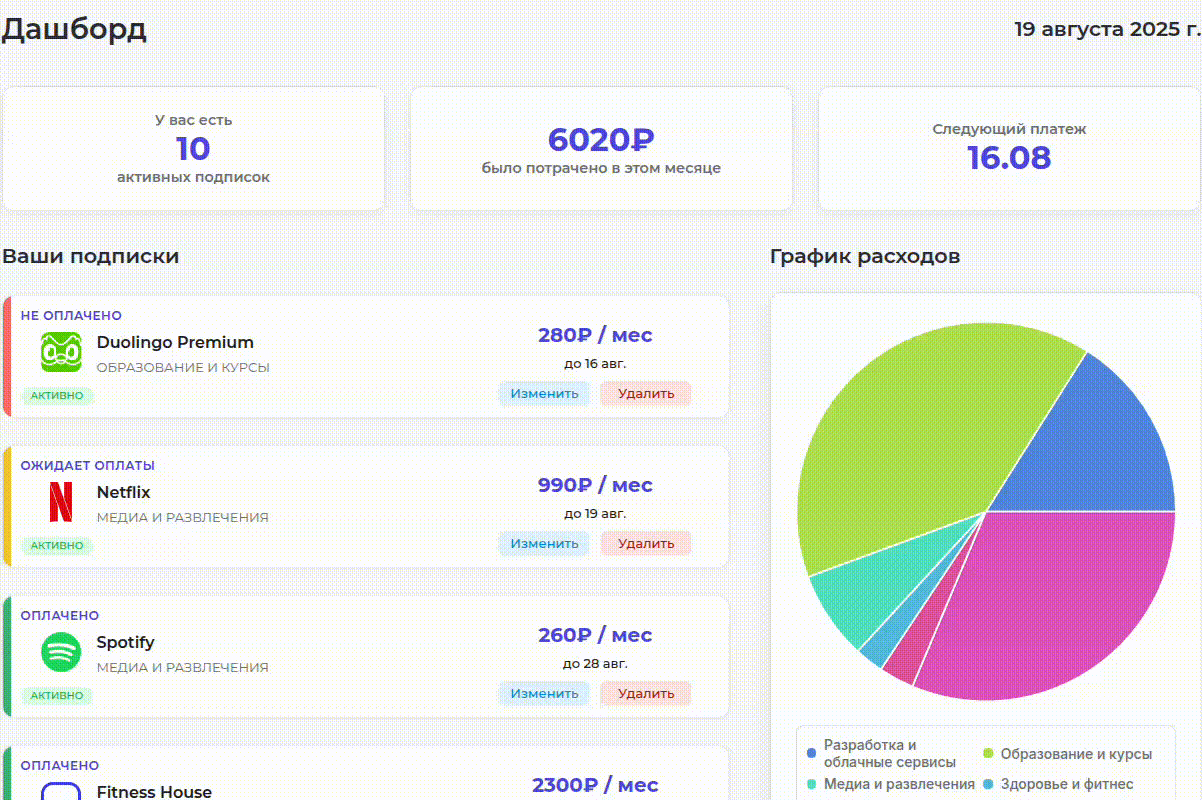Click МЕДИА И РАЗВЛЕЧЕНИЯ category under Spotify
Image resolution: width=1202 pixels, height=800 pixels.
coord(183,667)
